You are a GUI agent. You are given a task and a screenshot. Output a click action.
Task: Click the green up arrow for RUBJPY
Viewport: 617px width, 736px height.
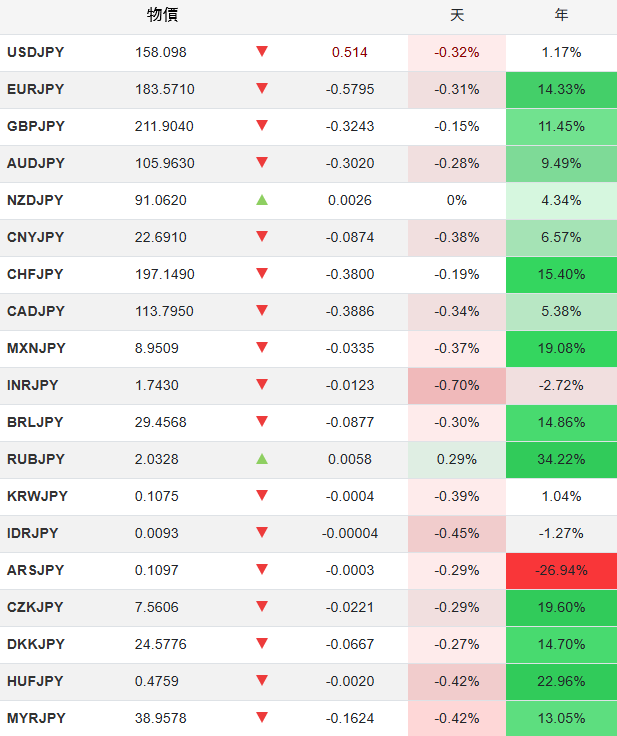click(262, 459)
